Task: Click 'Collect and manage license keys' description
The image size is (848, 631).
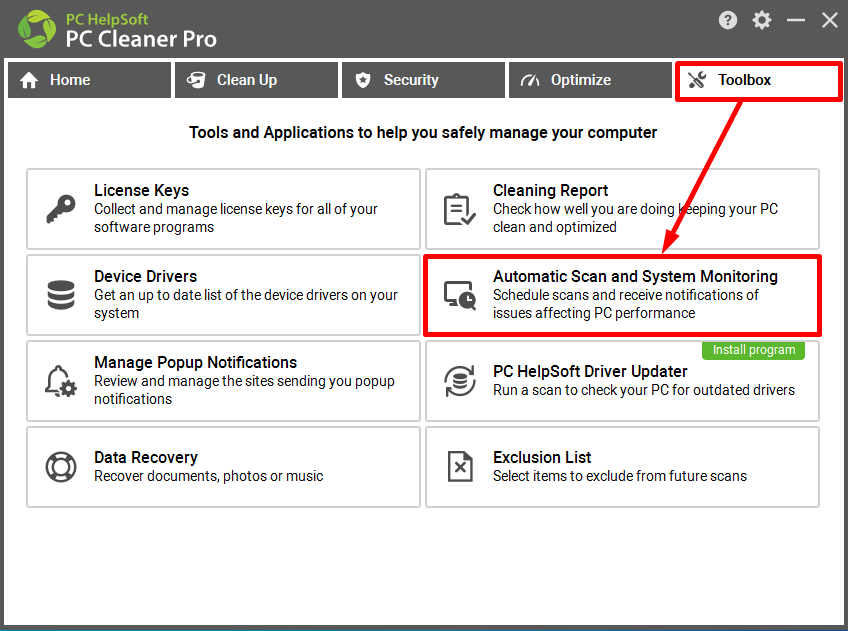Action: coord(236,218)
